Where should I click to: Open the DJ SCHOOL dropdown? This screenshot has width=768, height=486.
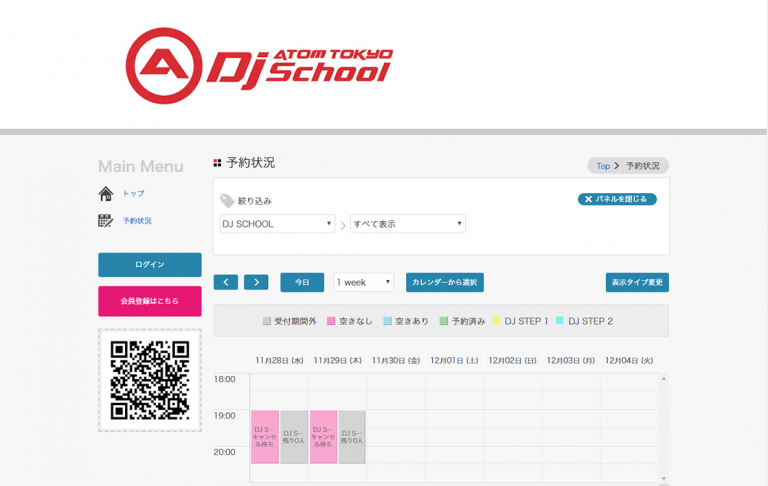click(x=277, y=224)
